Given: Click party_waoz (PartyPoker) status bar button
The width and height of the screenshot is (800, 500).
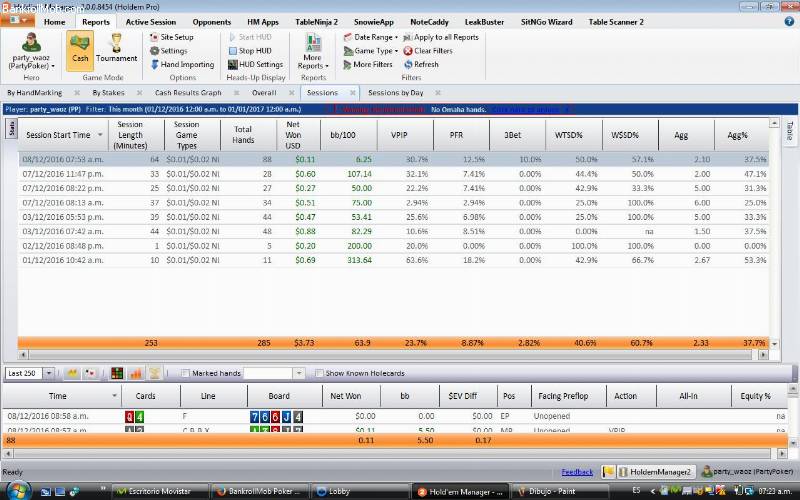Looking at the screenshot, I should click(x=747, y=472).
